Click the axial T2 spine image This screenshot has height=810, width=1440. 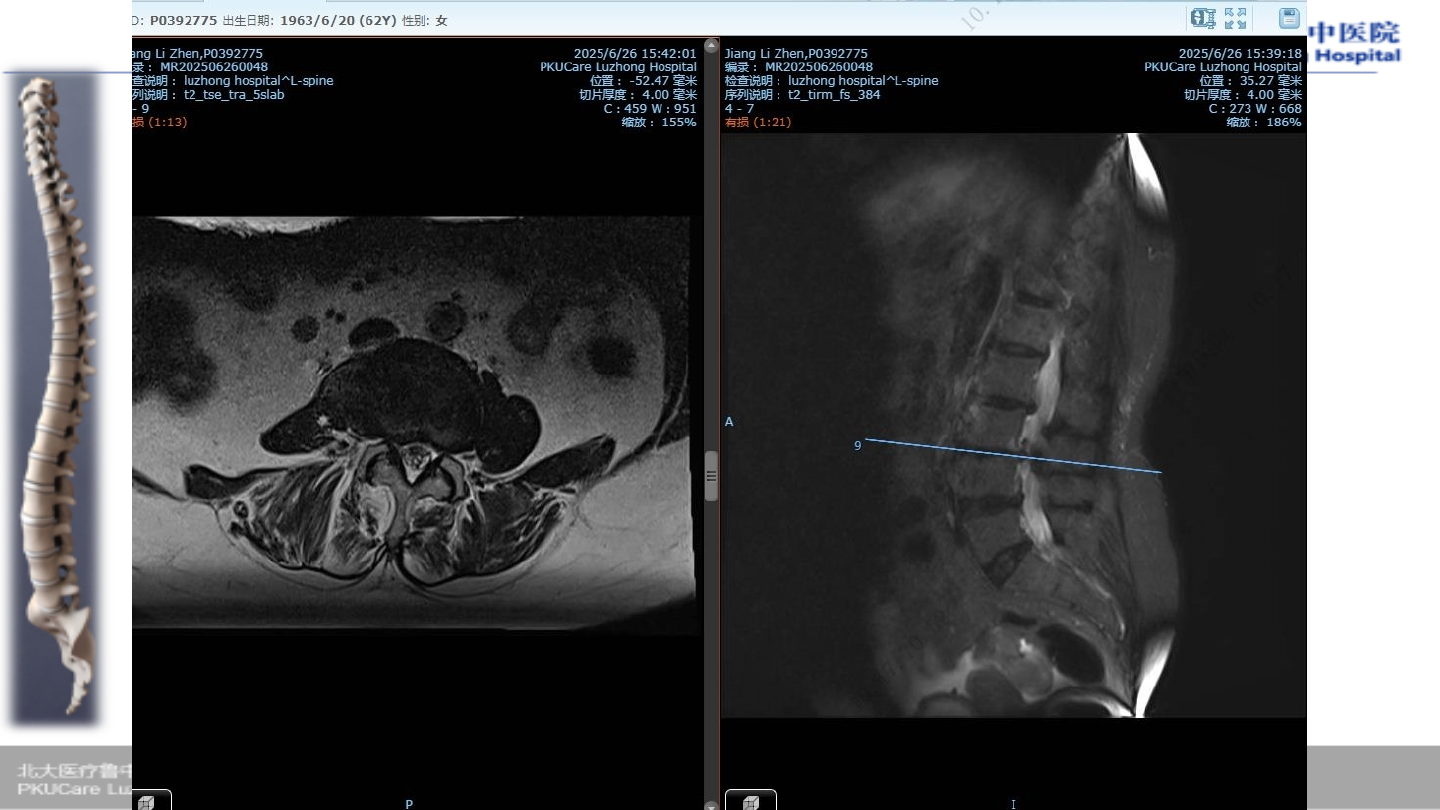[412, 420]
